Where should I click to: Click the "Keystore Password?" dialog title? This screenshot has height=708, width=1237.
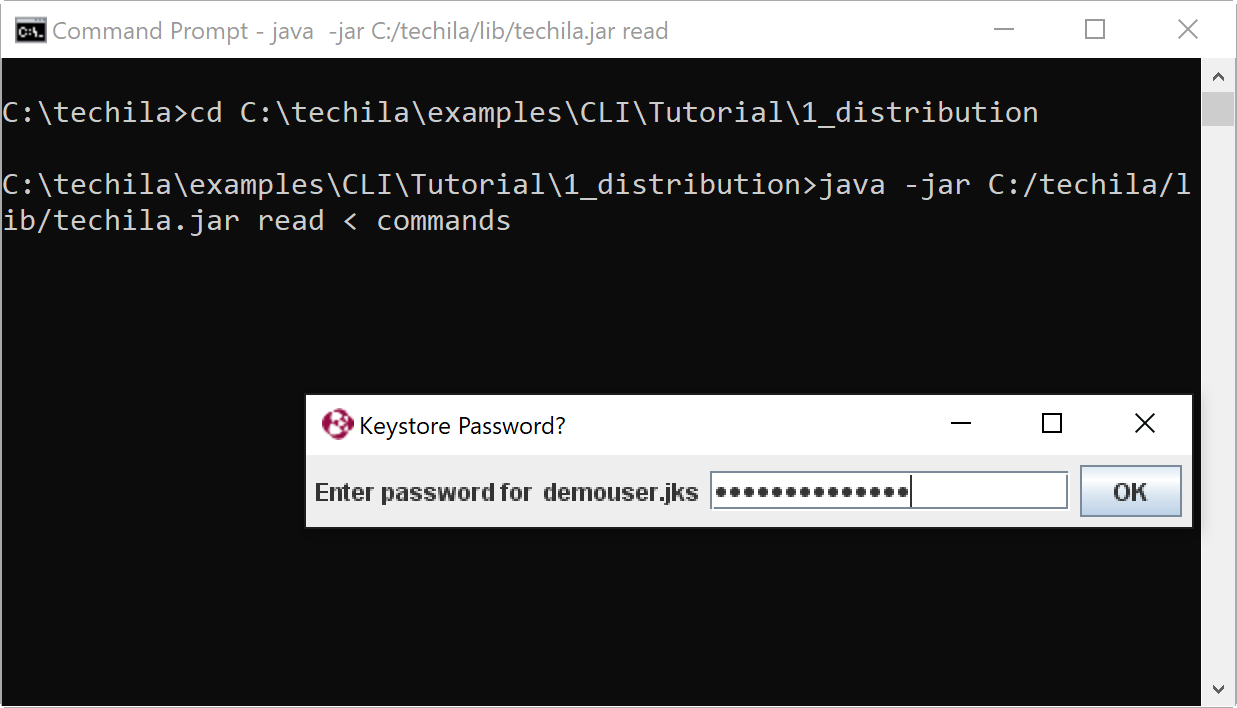(x=462, y=426)
